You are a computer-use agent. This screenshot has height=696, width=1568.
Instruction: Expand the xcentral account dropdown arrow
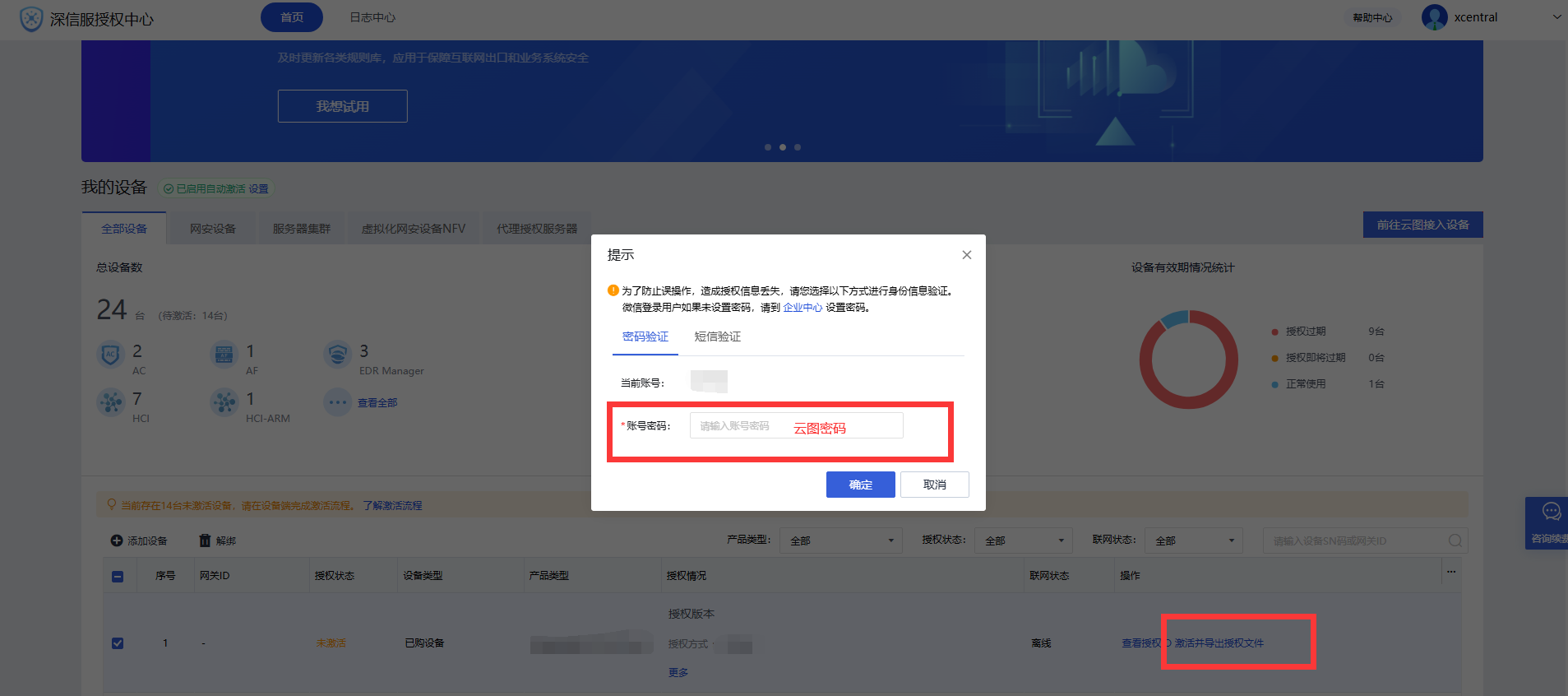coord(1556,17)
